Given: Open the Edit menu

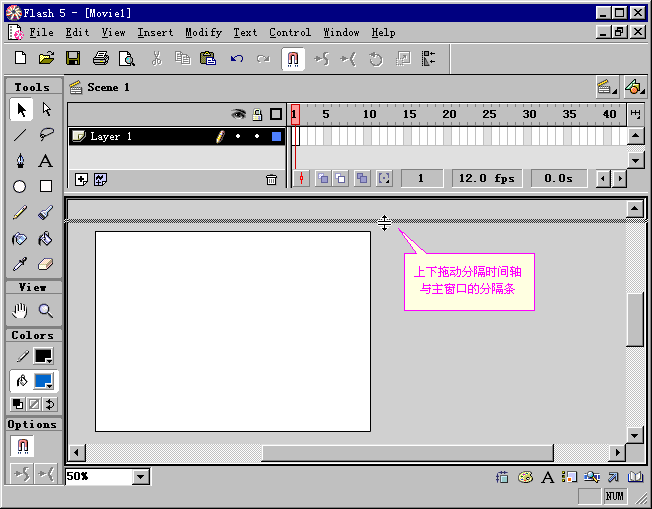Looking at the screenshot, I should (x=77, y=32).
